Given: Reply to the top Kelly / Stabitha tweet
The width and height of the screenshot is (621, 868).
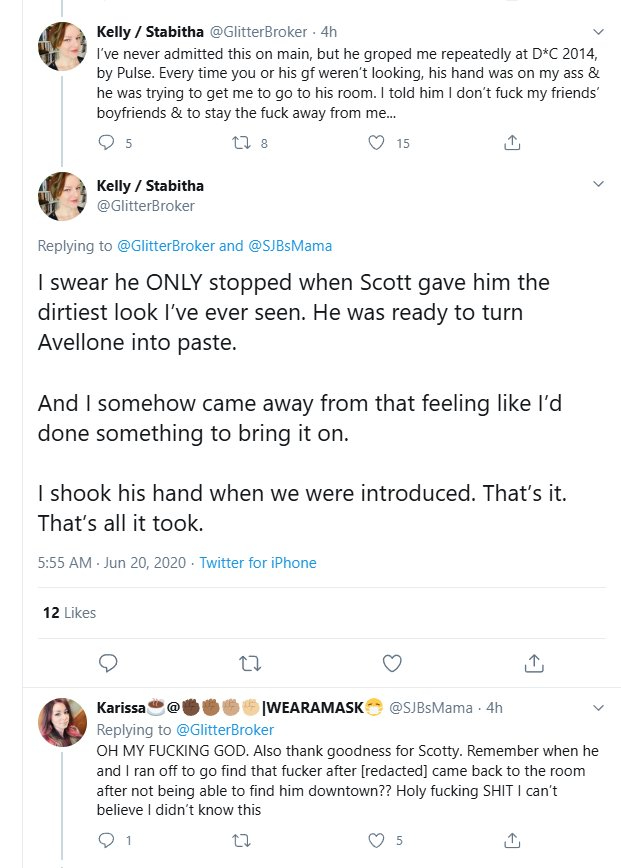Looking at the screenshot, I should (x=109, y=144).
